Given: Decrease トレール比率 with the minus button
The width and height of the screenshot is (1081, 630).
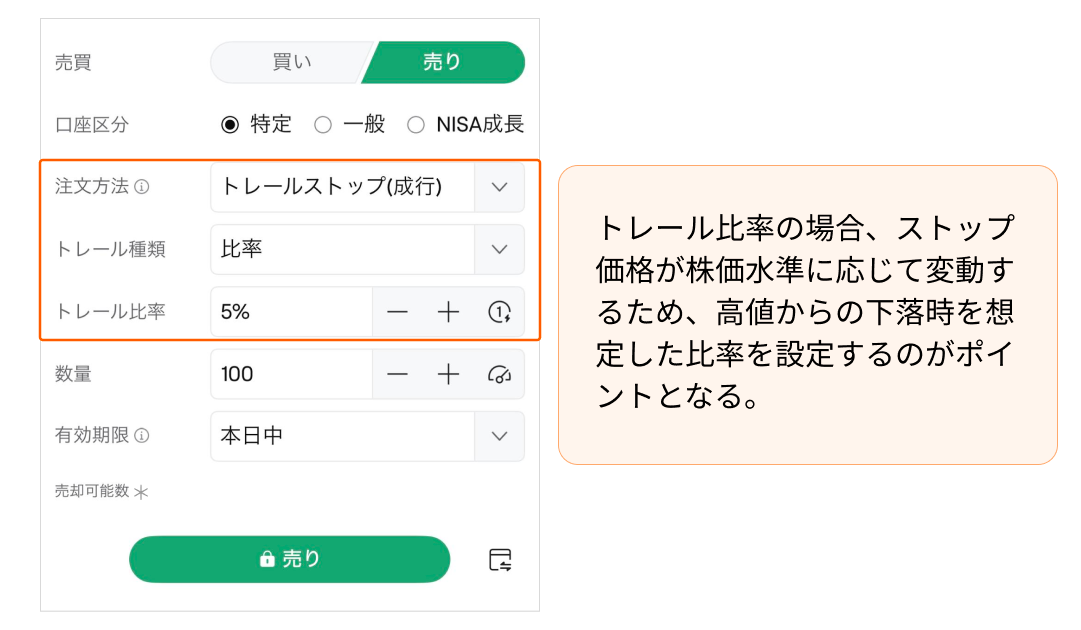Looking at the screenshot, I should tap(398, 312).
